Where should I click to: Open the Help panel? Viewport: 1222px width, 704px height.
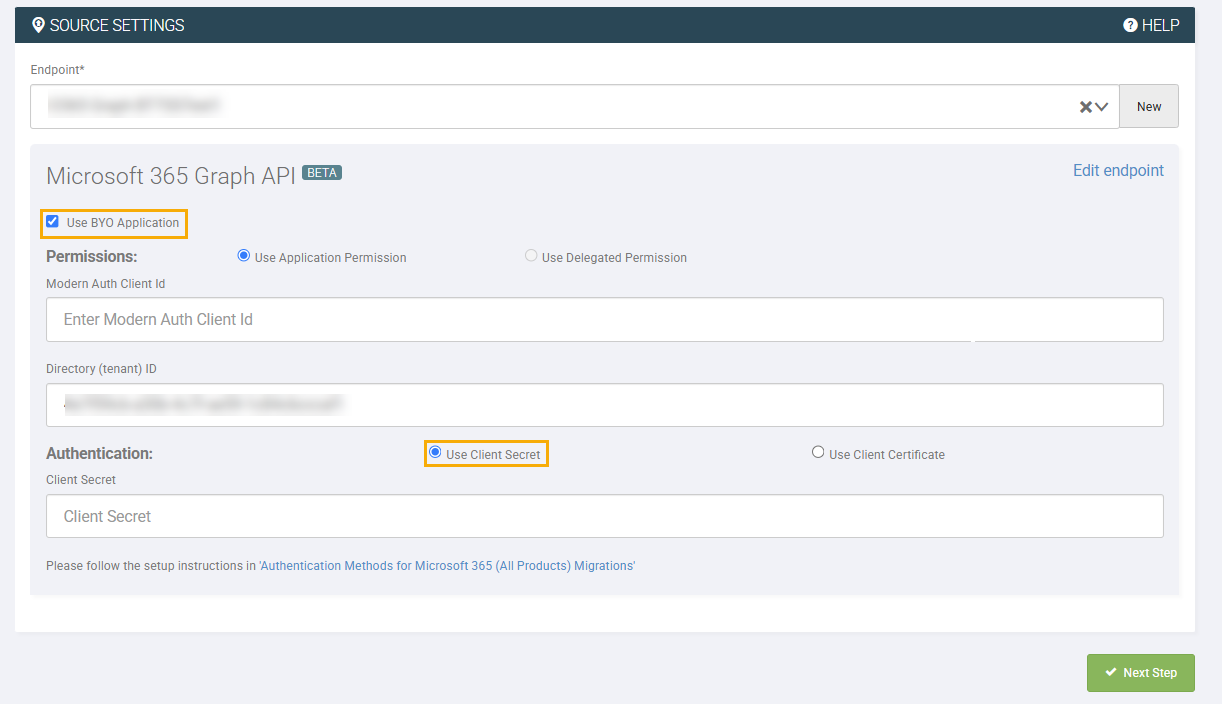(x=1151, y=25)
